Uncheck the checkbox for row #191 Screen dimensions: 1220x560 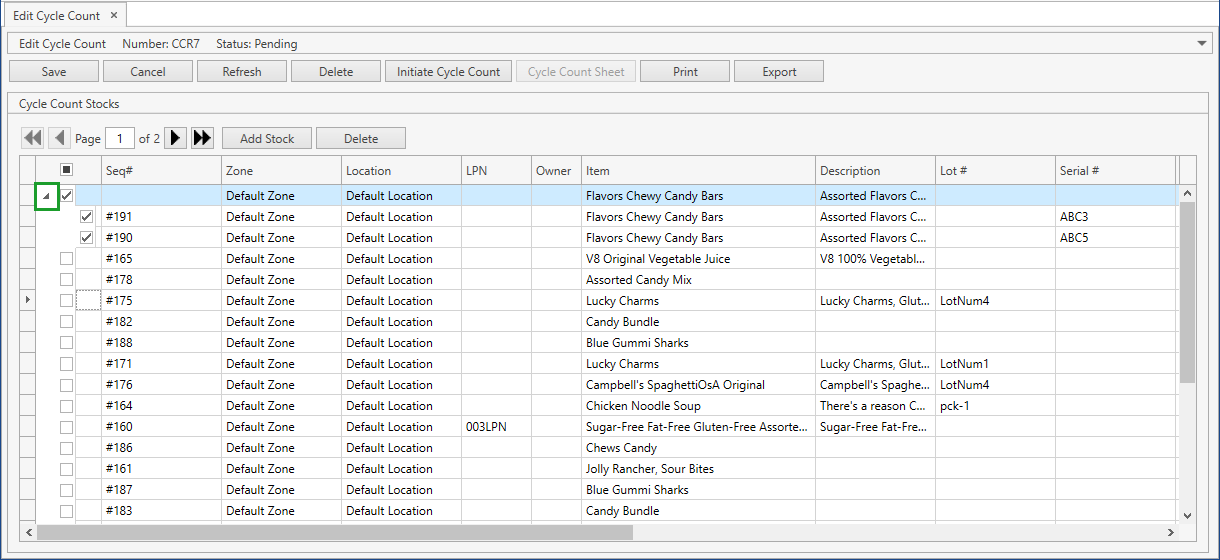coord(86,217)
